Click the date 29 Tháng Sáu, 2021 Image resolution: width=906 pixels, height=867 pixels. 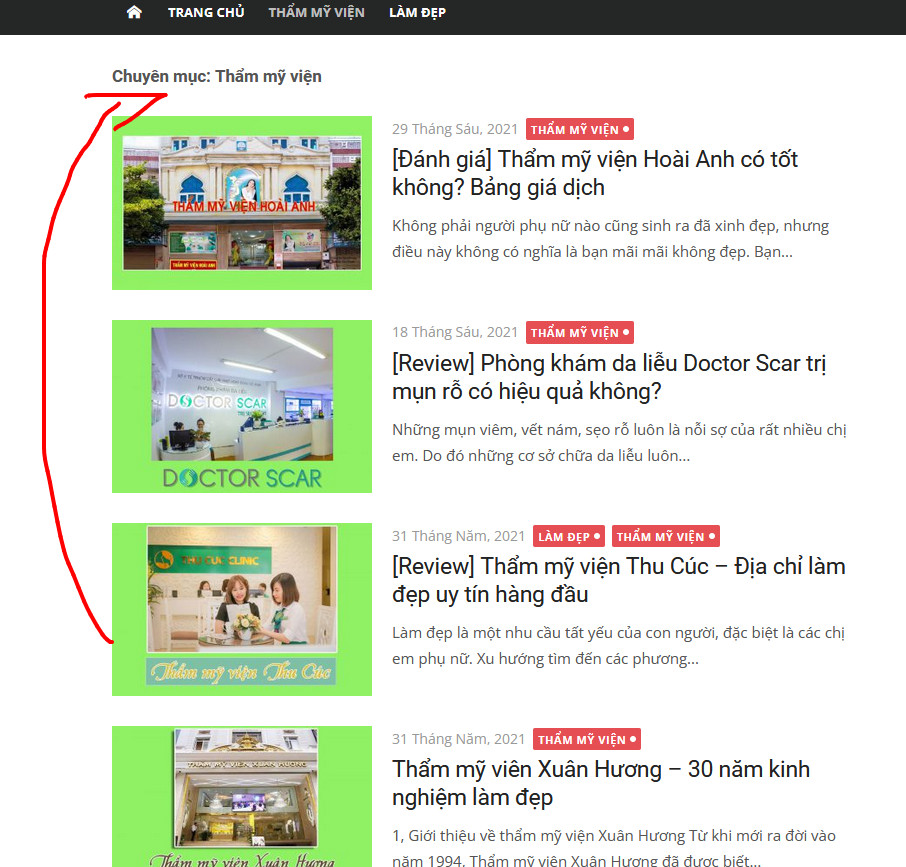pos(455,129)
